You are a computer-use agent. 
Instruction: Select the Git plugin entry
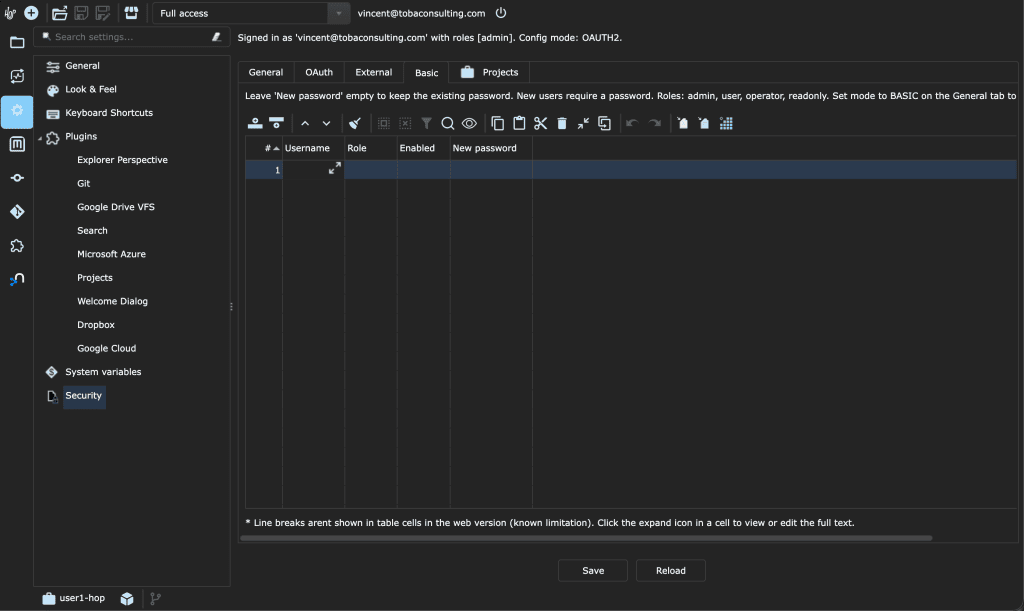(x=84, y=183)
